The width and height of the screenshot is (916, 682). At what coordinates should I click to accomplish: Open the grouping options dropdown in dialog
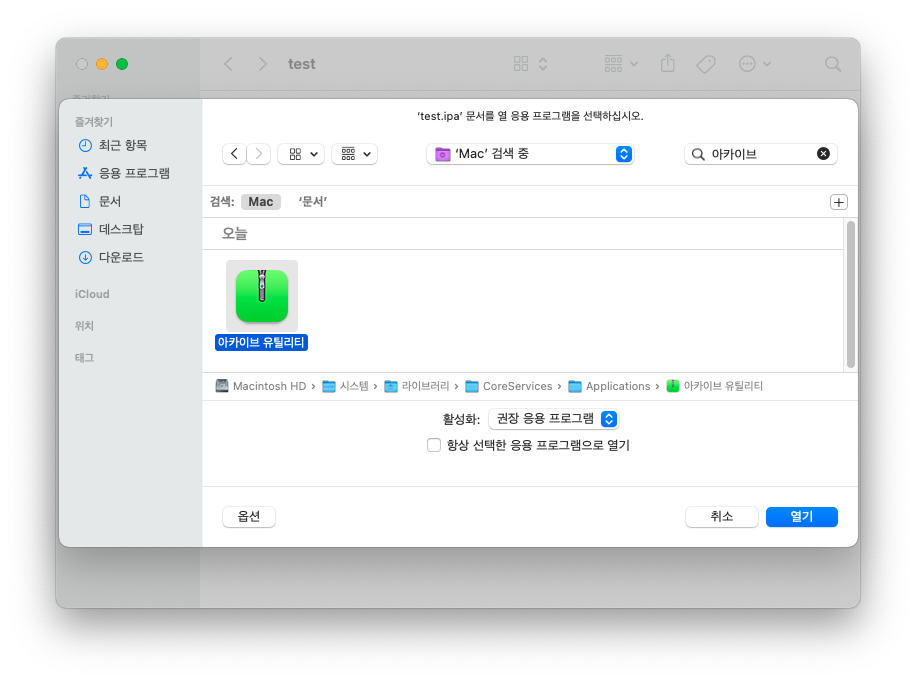coord(355,154)
